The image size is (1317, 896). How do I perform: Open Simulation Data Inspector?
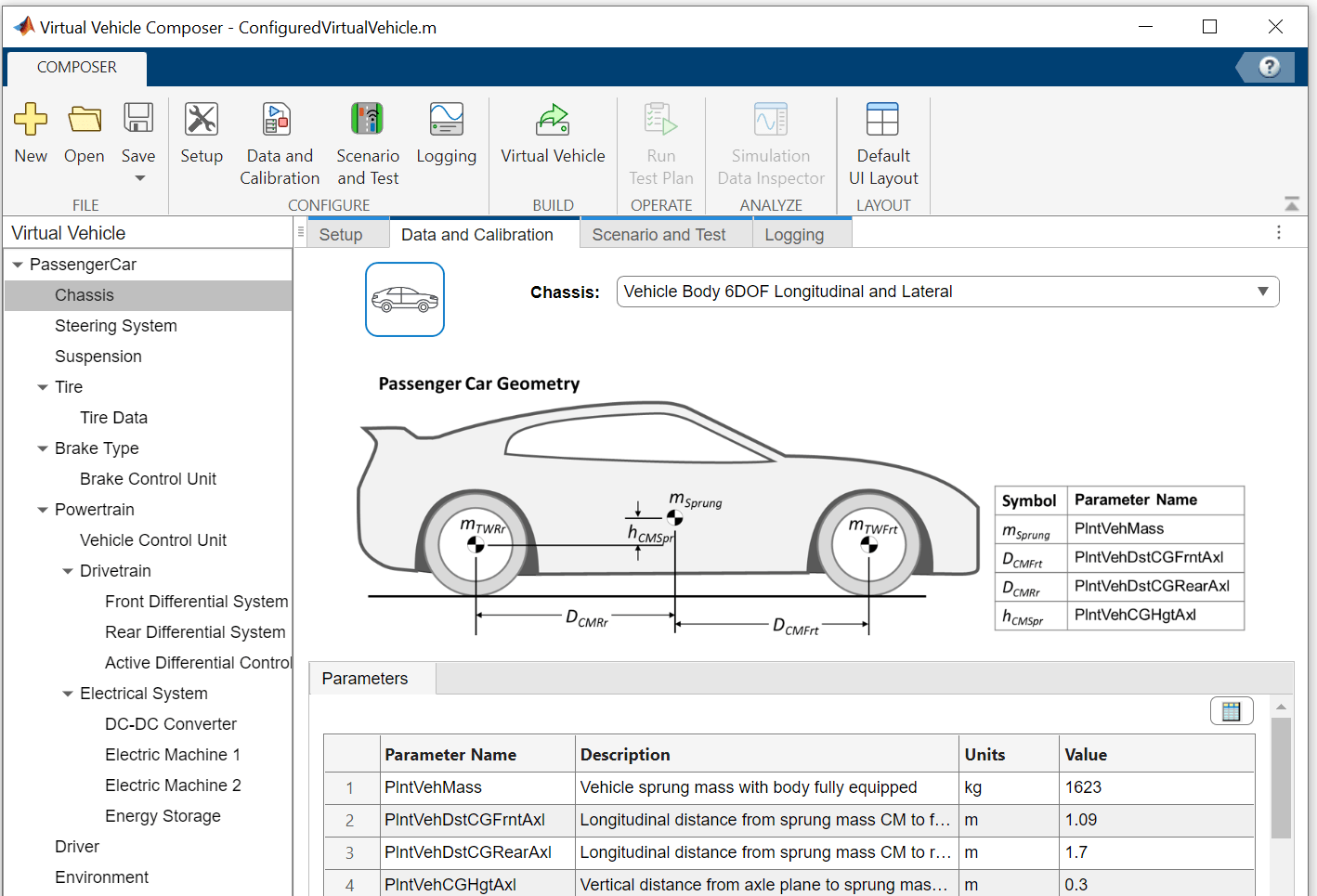[x=771, y=120]
